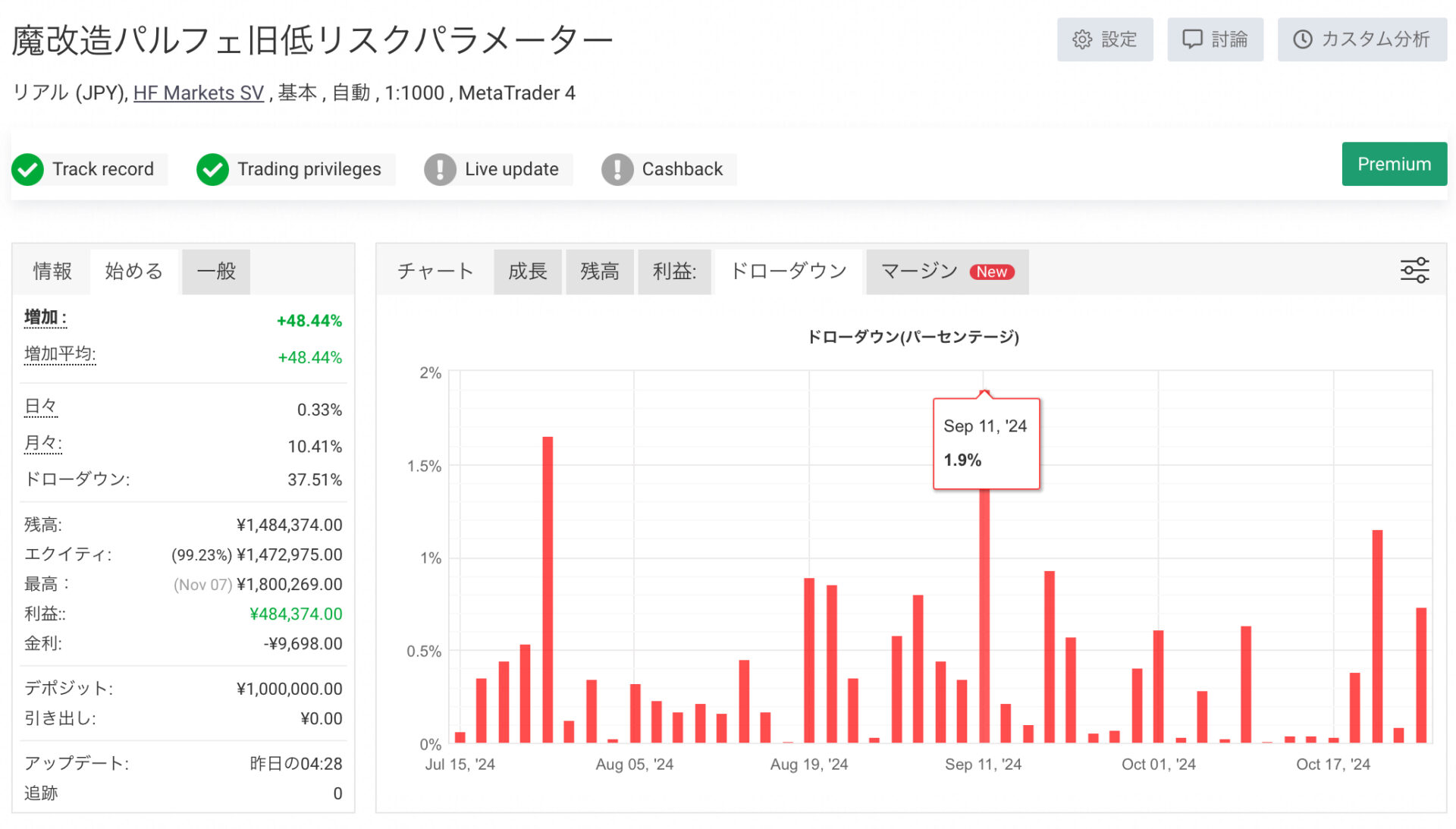Viewport: 1456px width, 829px height.
Task: Click the 37.51% drawdown value
Action: pos(315,479)
